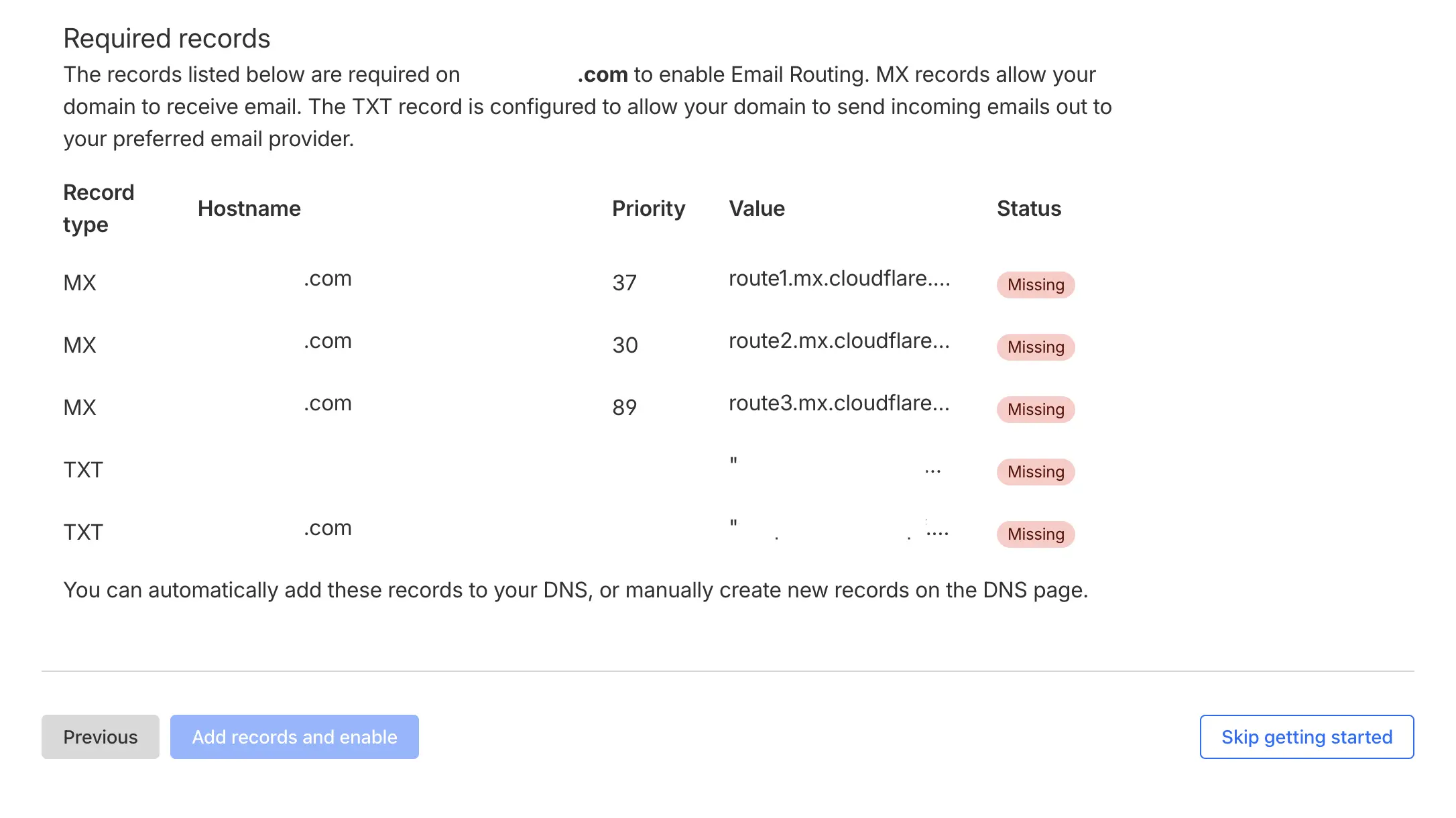
Task: Click the Missing badge for route2 MX record
Action: point(1035,347)
